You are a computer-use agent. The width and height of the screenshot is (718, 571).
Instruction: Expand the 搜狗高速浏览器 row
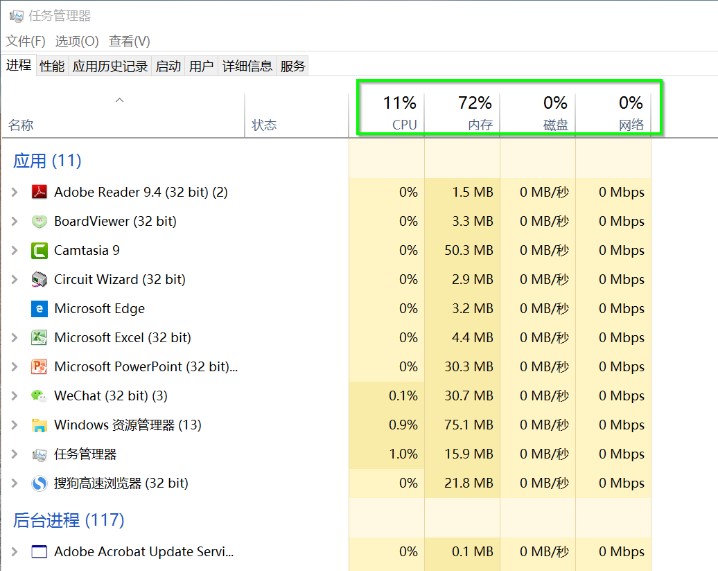point(14,483)
